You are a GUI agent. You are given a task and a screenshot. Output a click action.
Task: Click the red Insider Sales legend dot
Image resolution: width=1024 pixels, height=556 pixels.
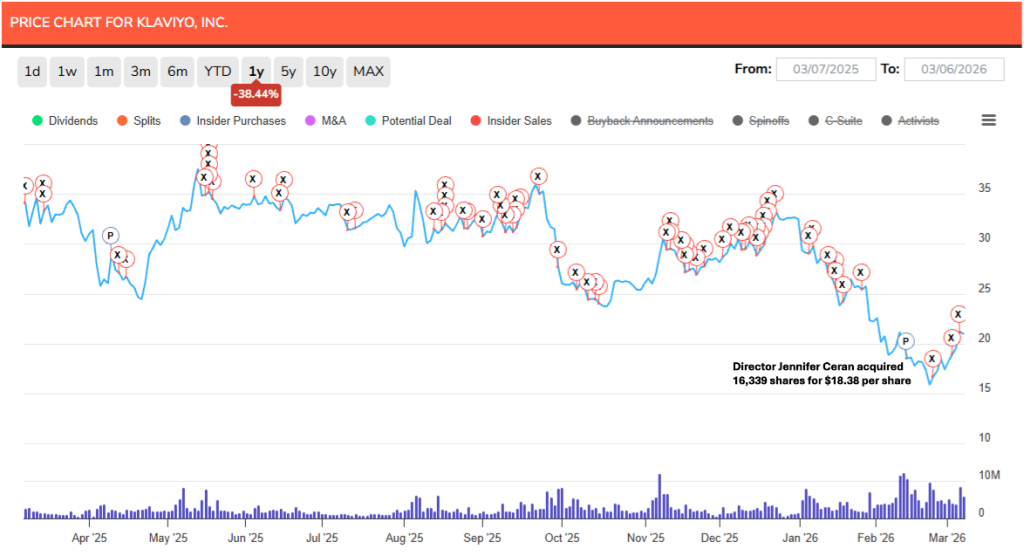[x=475, y=121]
